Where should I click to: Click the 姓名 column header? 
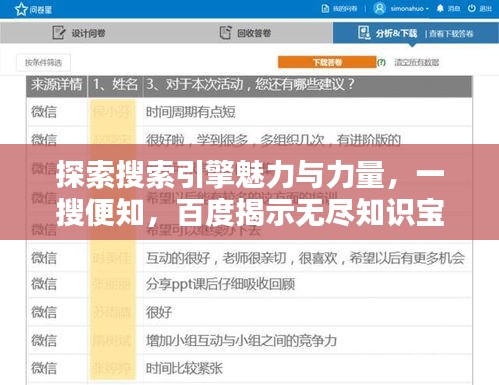tap(115, 85)
